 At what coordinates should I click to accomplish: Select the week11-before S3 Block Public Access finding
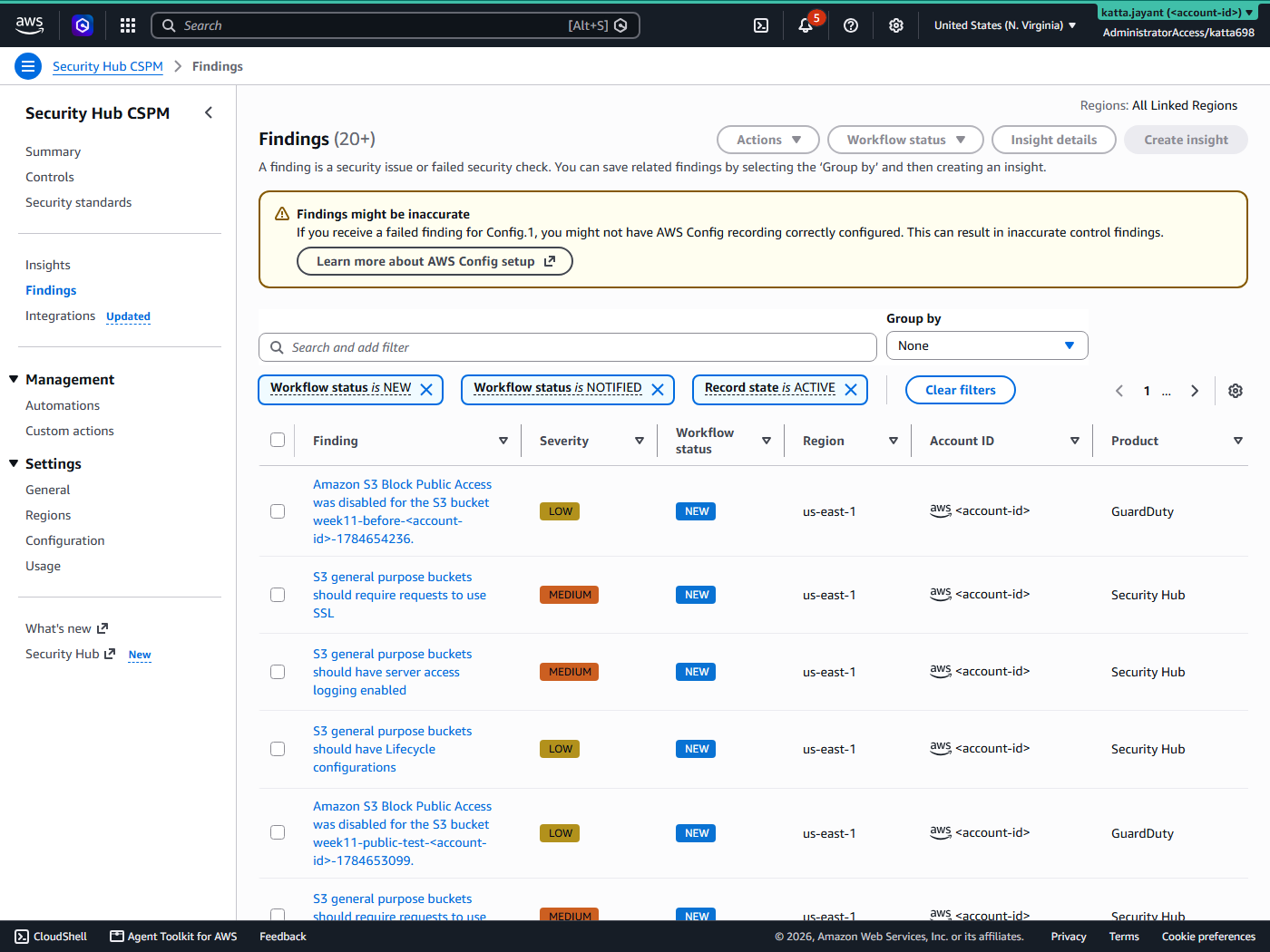click(278, 511)
